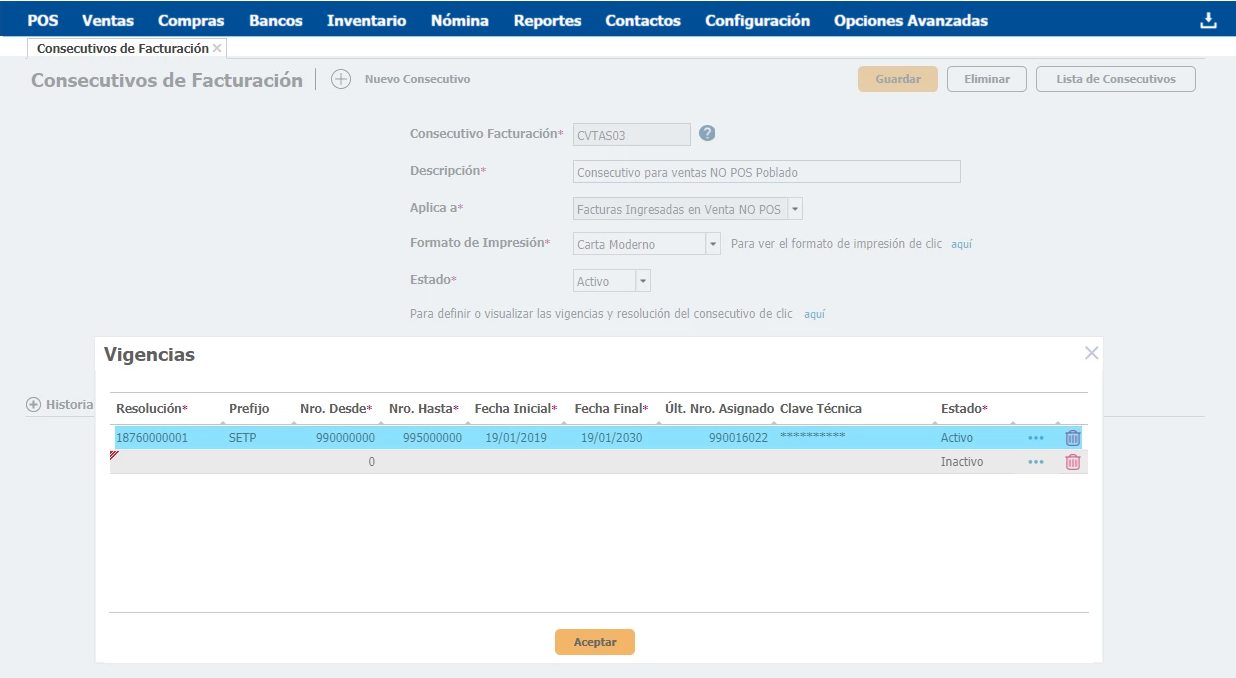Click the Descripción text field
Screen dimensions: 1236x678
click(x=766, y=172)
